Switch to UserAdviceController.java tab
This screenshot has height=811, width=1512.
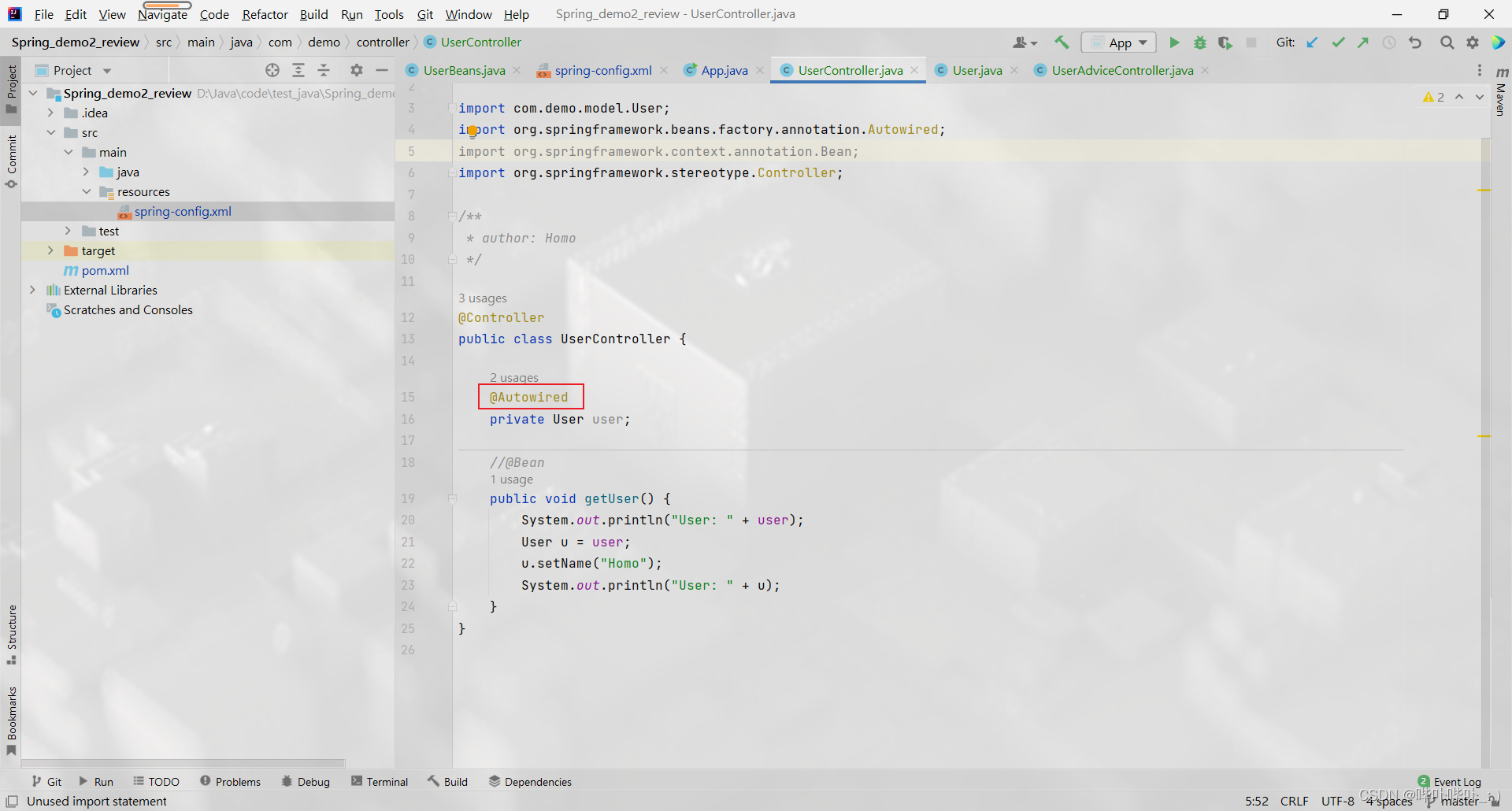click(x=1122, y=70)
